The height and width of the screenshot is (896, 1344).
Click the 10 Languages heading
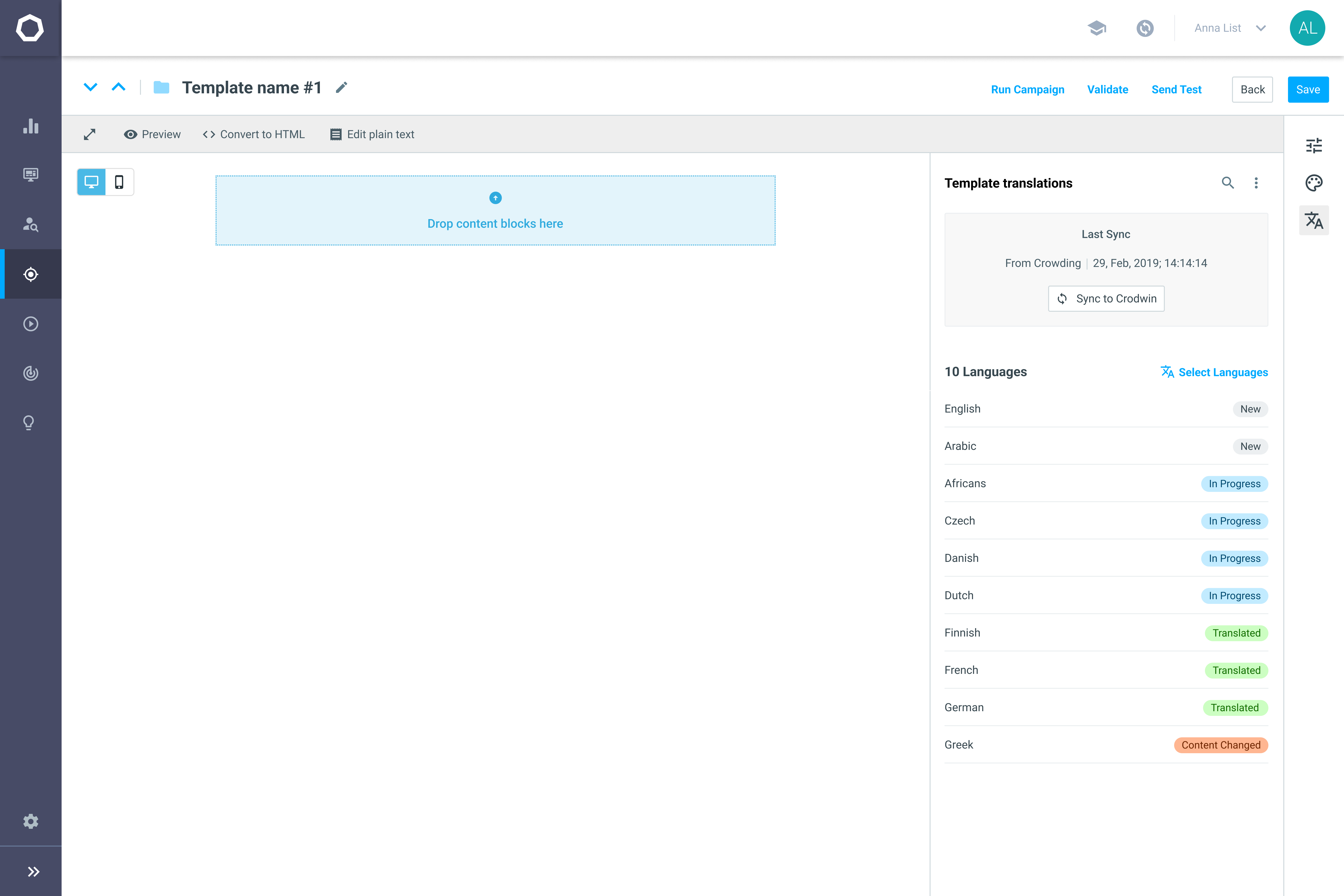(x=986, y=372)
